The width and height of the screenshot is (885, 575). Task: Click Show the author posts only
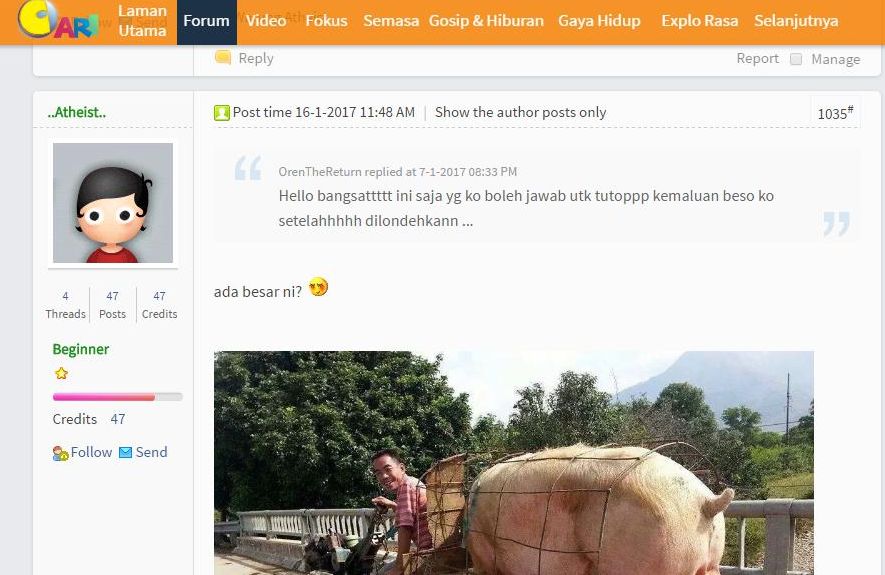tap(520, 112)
